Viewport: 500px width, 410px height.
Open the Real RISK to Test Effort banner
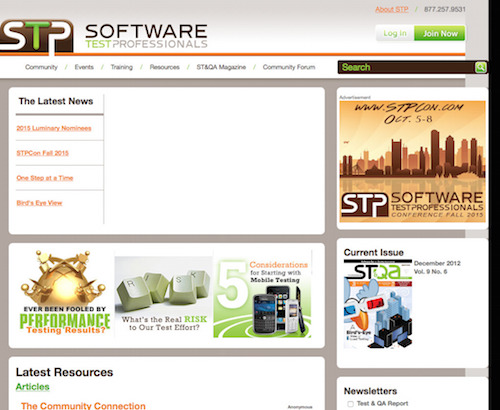click(x=164, y=297)
